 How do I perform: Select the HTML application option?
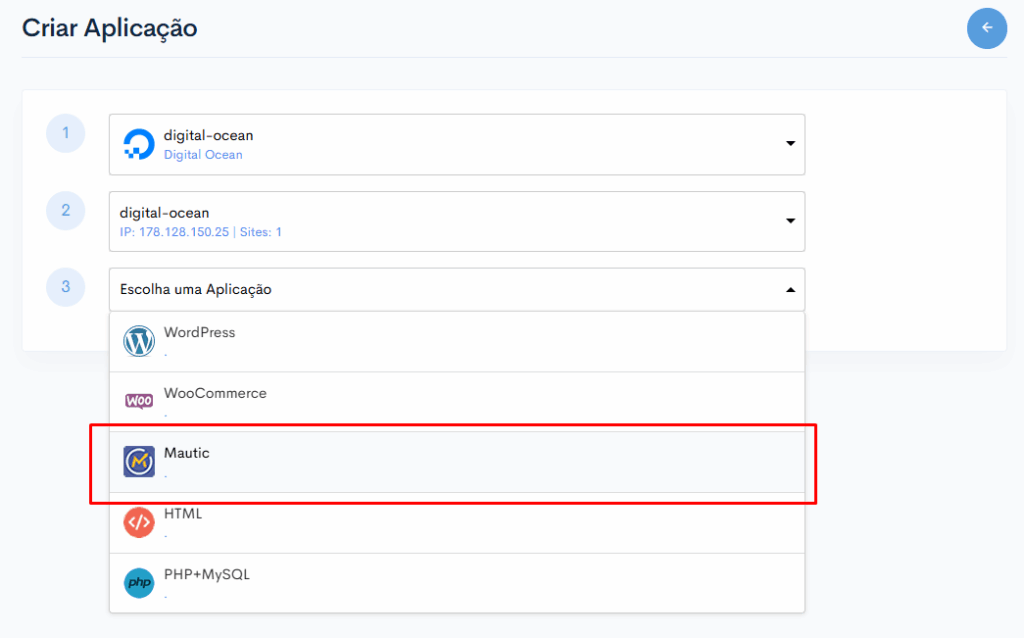pyautogui.click(x=456, y=523)
